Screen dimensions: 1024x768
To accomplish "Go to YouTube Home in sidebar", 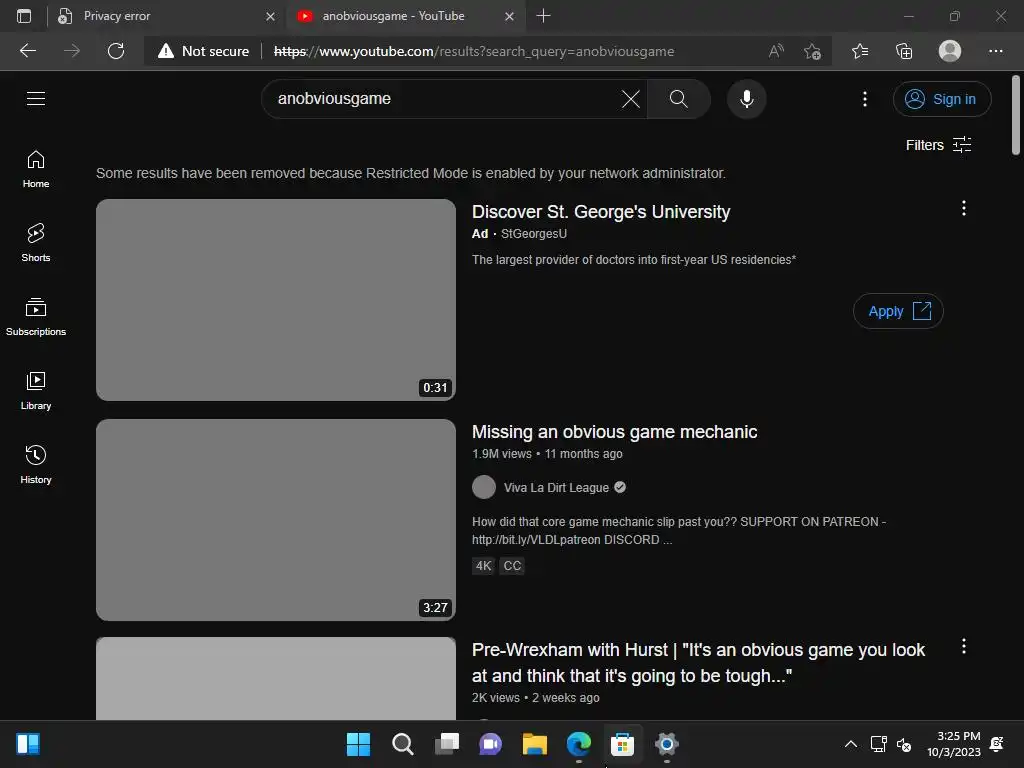I will [x=36, y=169].
